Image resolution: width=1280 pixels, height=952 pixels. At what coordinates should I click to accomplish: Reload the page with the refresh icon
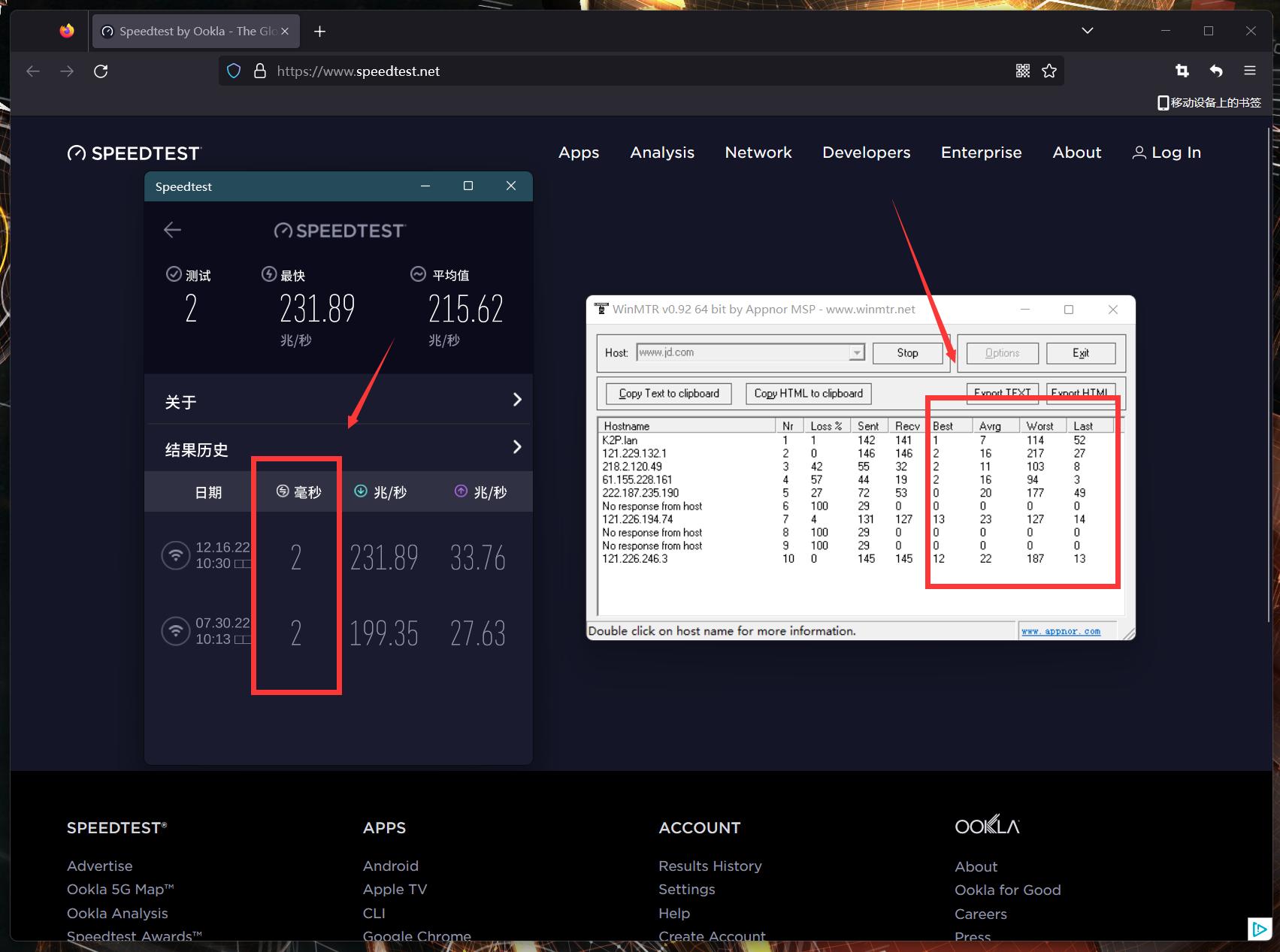click(101, 71)
